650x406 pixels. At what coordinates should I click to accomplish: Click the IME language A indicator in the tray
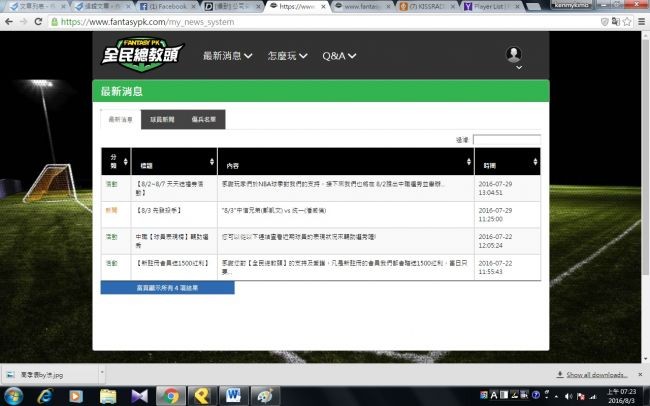494,395
